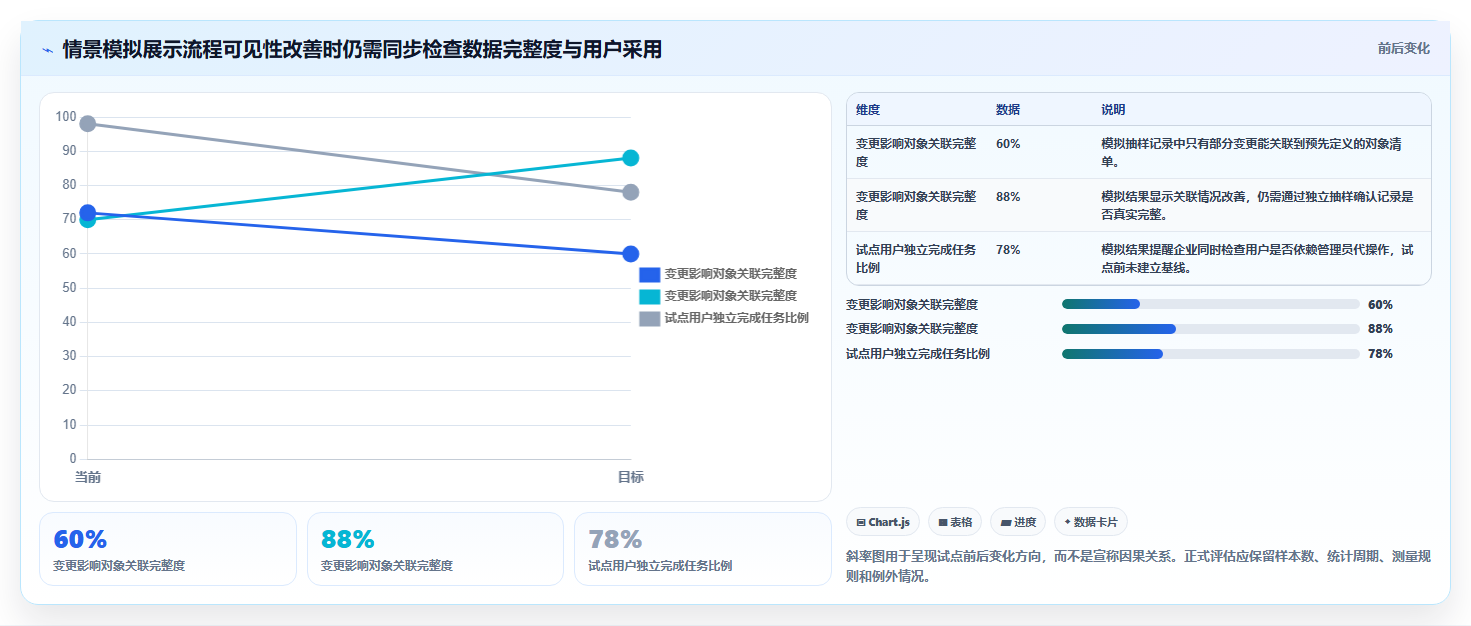Open the 78% data card
The width and height of the screenshot is (1471, 626).
click(x=703, y=549)
